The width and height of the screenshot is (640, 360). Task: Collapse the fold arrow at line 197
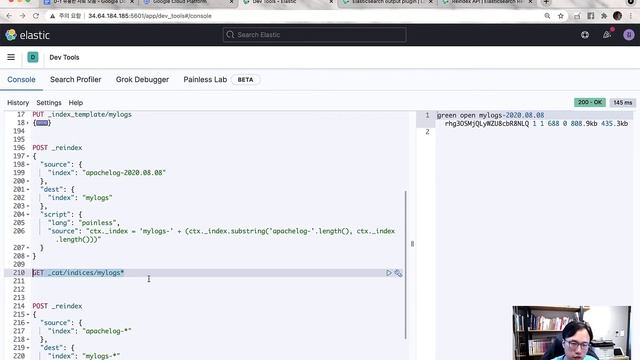click(28, 156)
